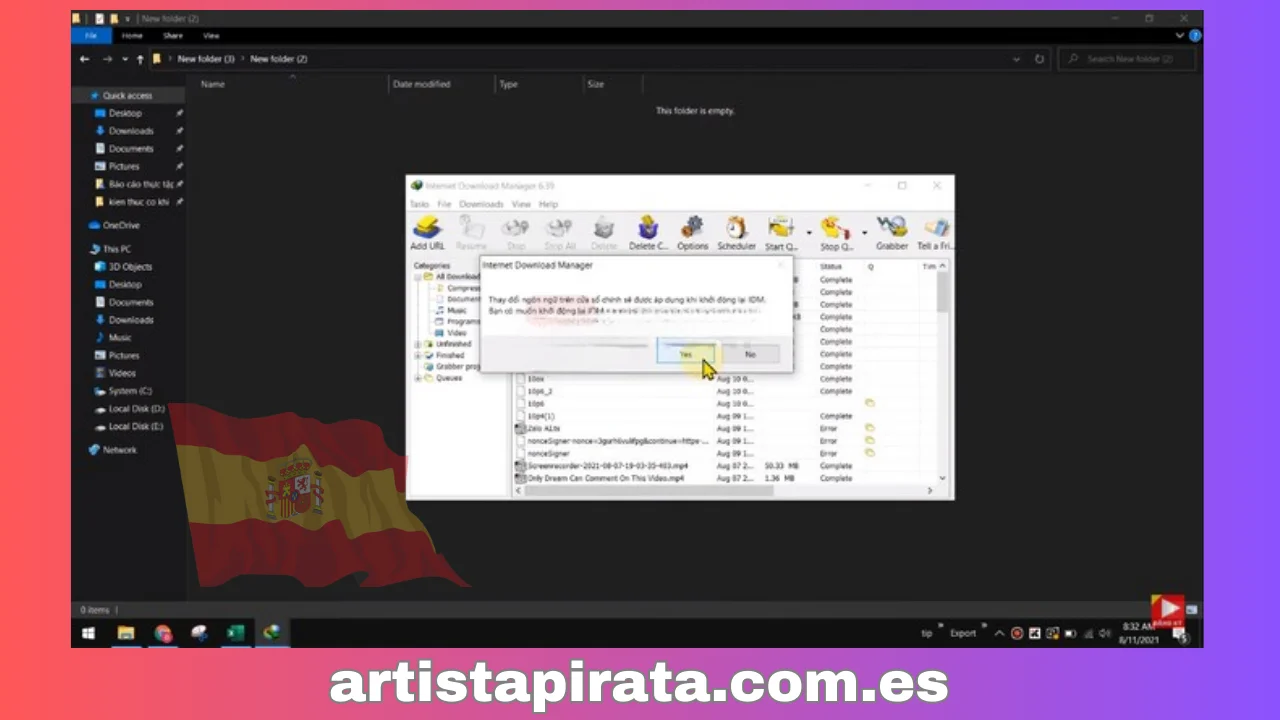
Task: Decline the IDM restart dialog with No
Action: coord(750,354)
